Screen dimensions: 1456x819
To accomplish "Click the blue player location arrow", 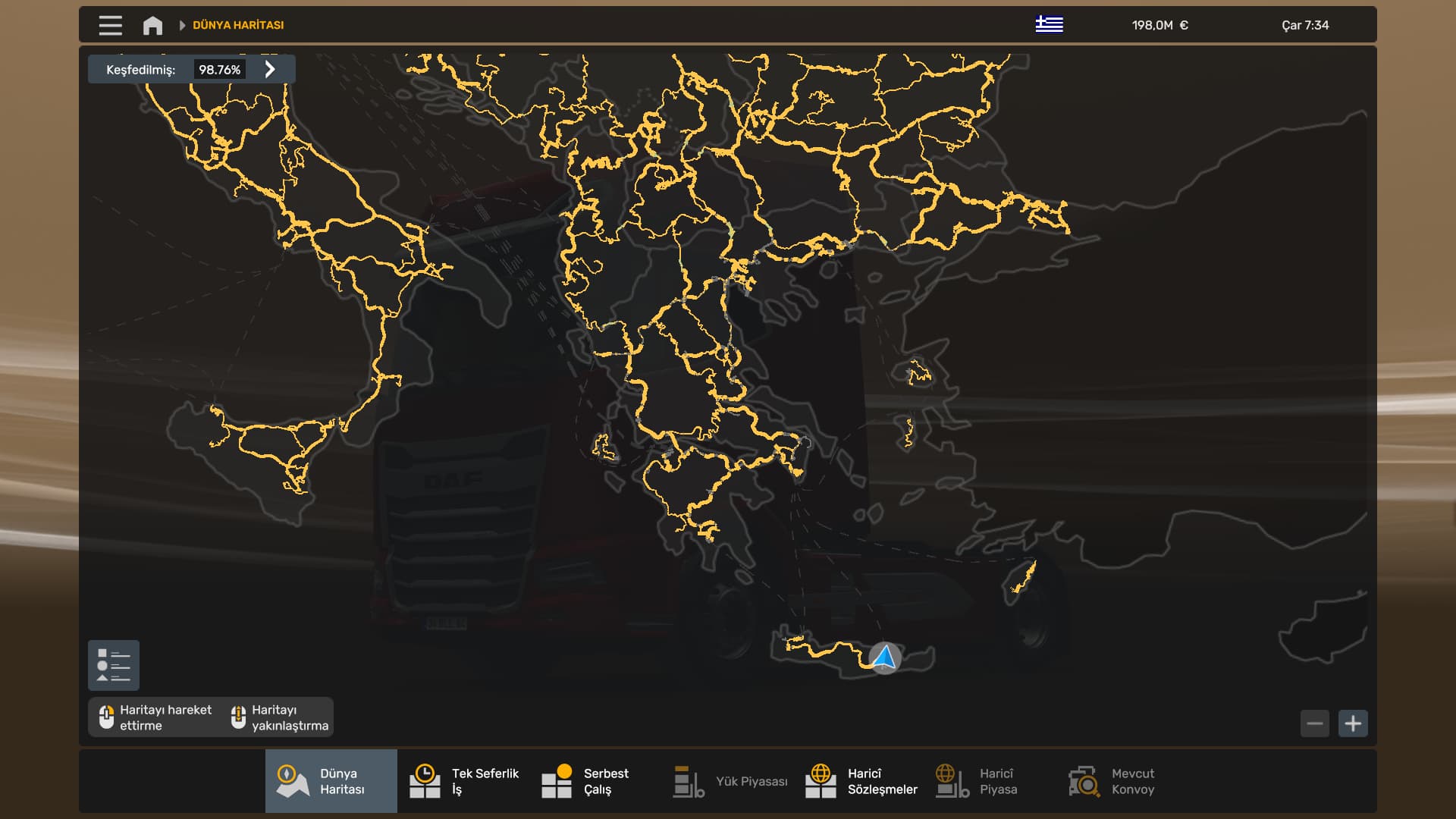I will pos(885,657).
